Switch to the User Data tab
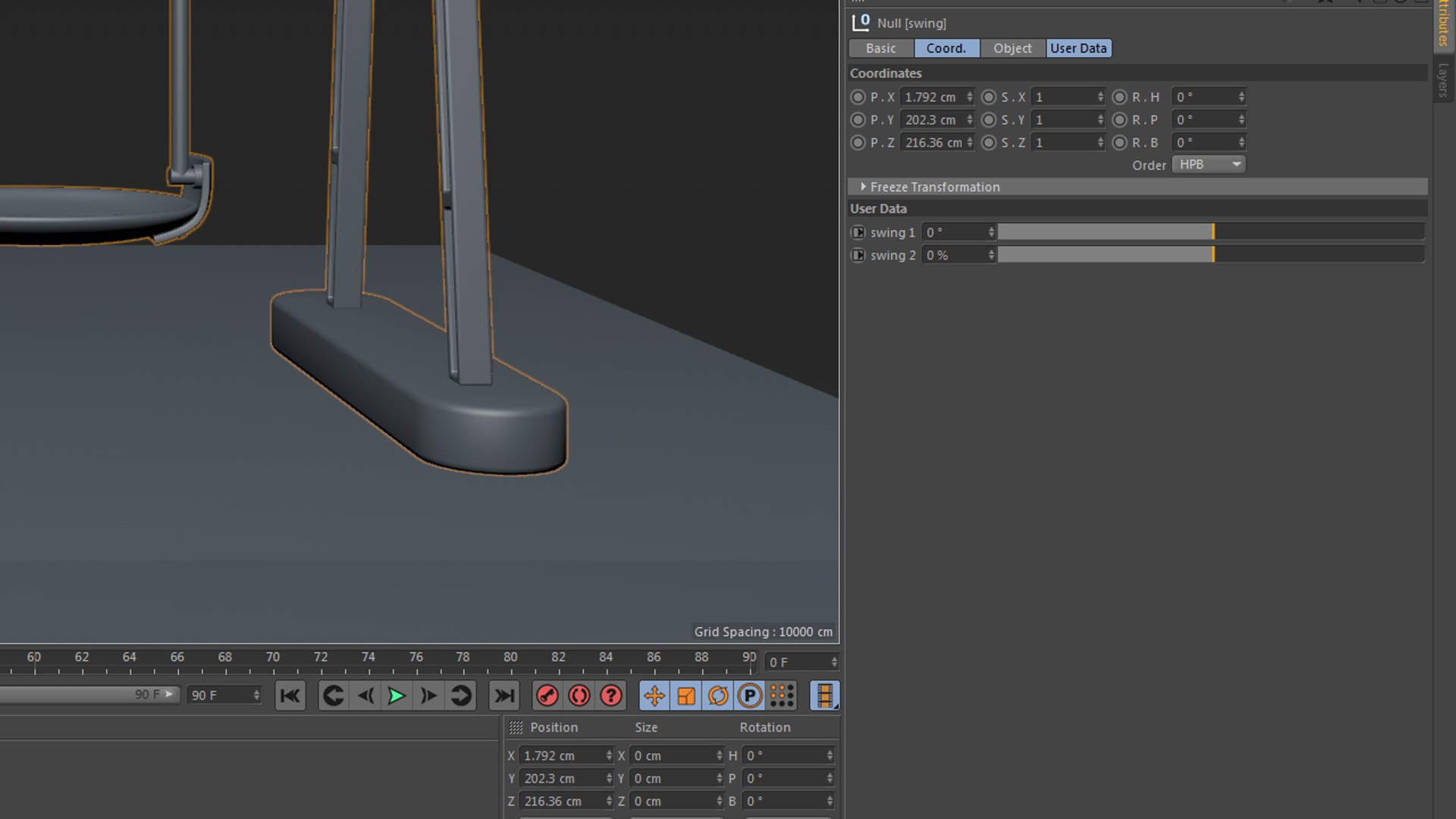The height and width of the screenshot is (819, 1456). pyautogui.click(x=1078, y=49)
